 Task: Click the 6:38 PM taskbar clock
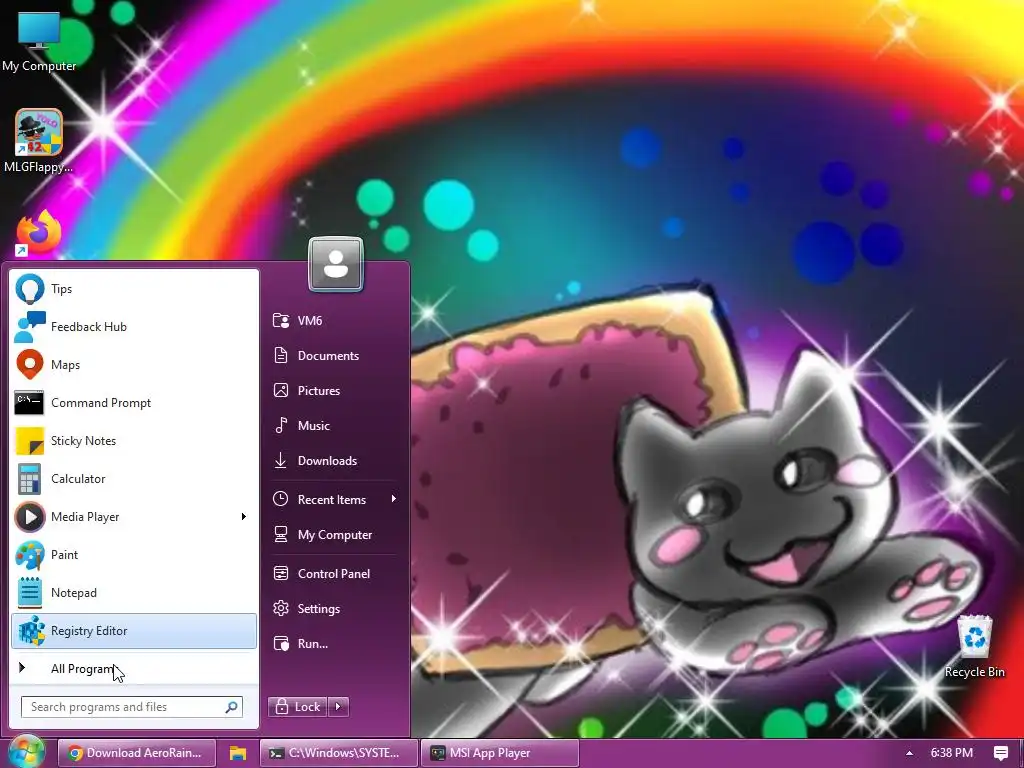[952, 753]
